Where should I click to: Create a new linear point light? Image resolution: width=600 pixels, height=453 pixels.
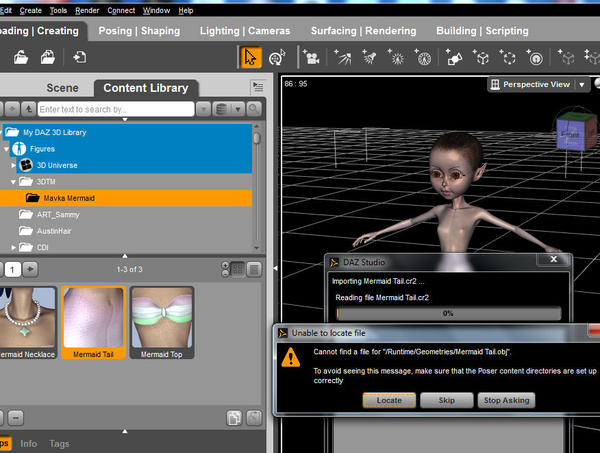(423, 58)
